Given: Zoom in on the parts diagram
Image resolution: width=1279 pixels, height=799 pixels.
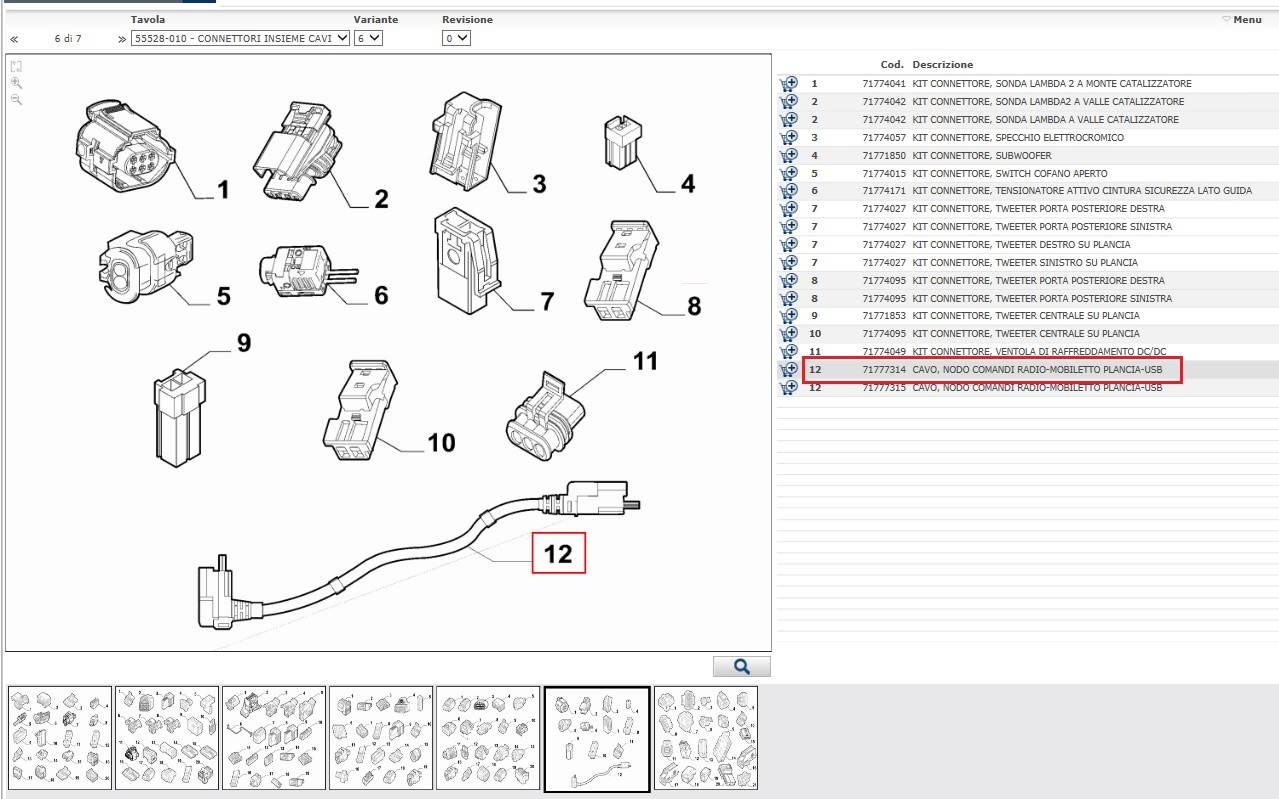Looking at the screenshot, I should [x=16, y=83].
